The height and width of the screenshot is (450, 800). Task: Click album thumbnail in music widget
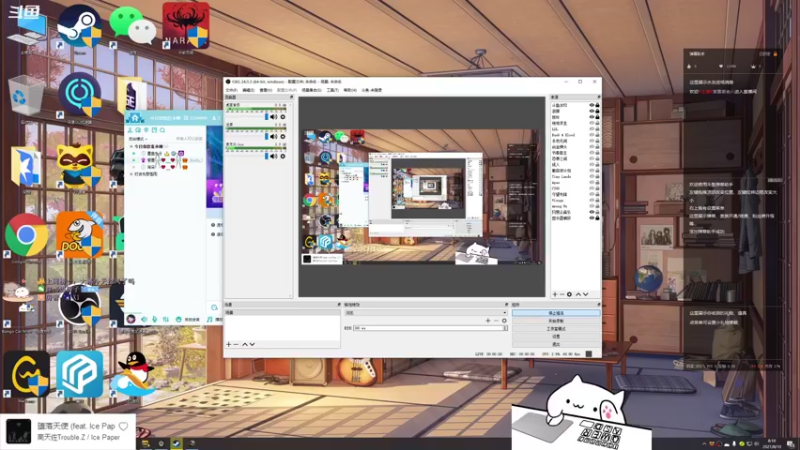[18, 431]
